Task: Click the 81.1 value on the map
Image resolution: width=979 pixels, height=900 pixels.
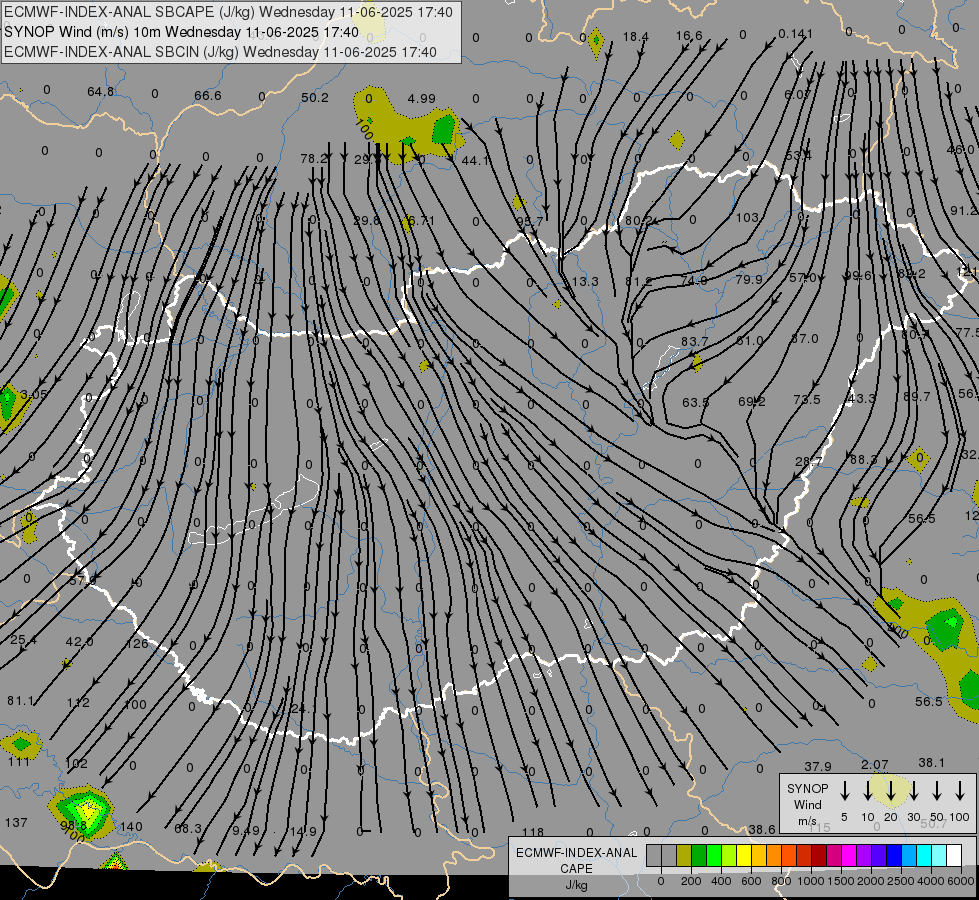Action: [x=21, y=701]
